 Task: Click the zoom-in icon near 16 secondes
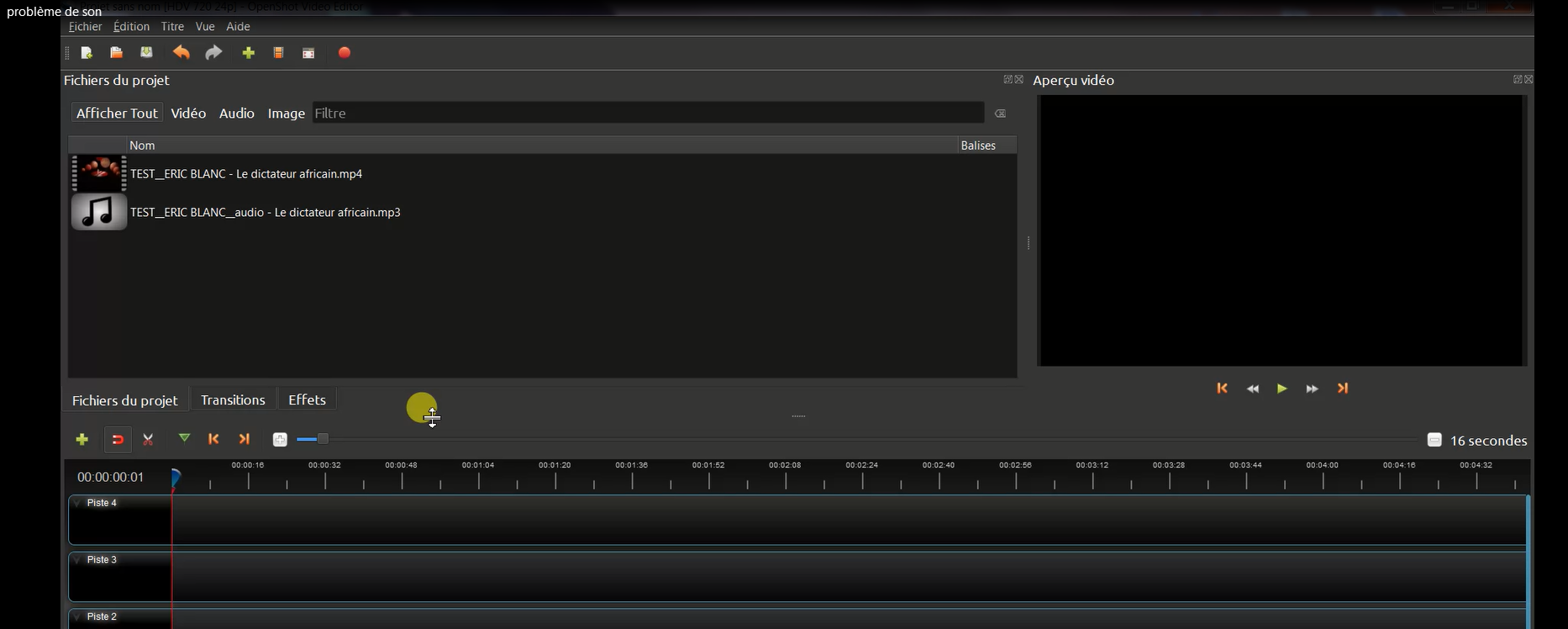pyautogui.click(x=1434, y=440)
